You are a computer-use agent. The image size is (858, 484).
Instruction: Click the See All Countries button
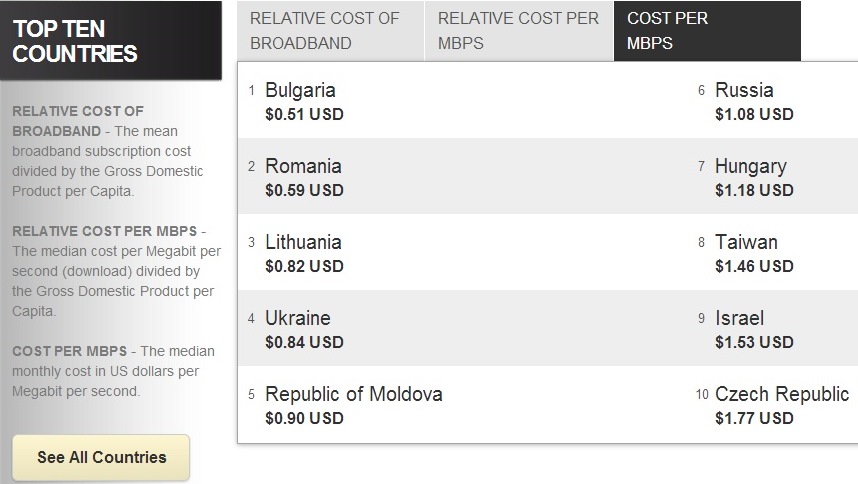(x=101, y=458)
